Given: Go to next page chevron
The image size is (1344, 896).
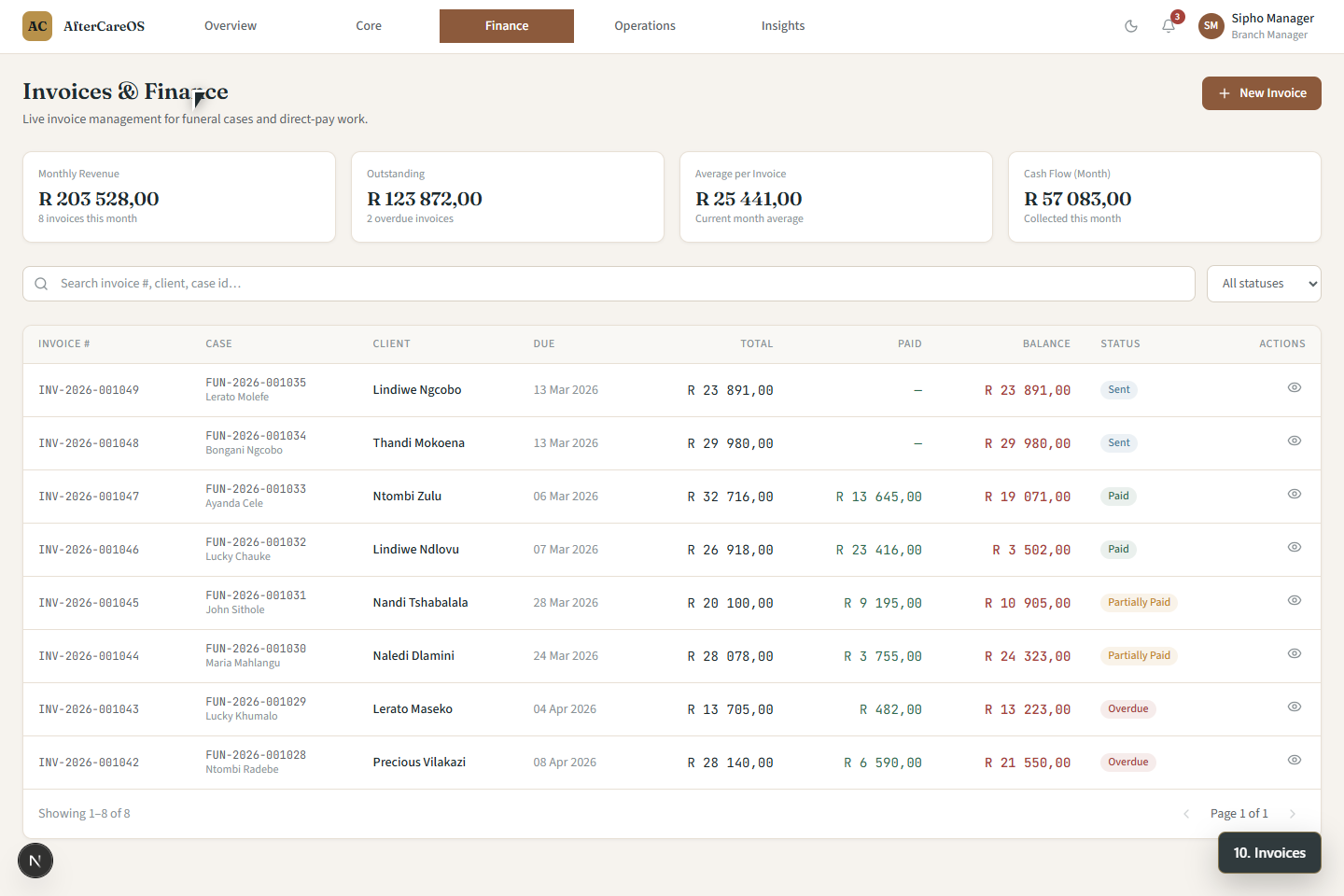Looking at the screenshot, I should (1293, 814).
